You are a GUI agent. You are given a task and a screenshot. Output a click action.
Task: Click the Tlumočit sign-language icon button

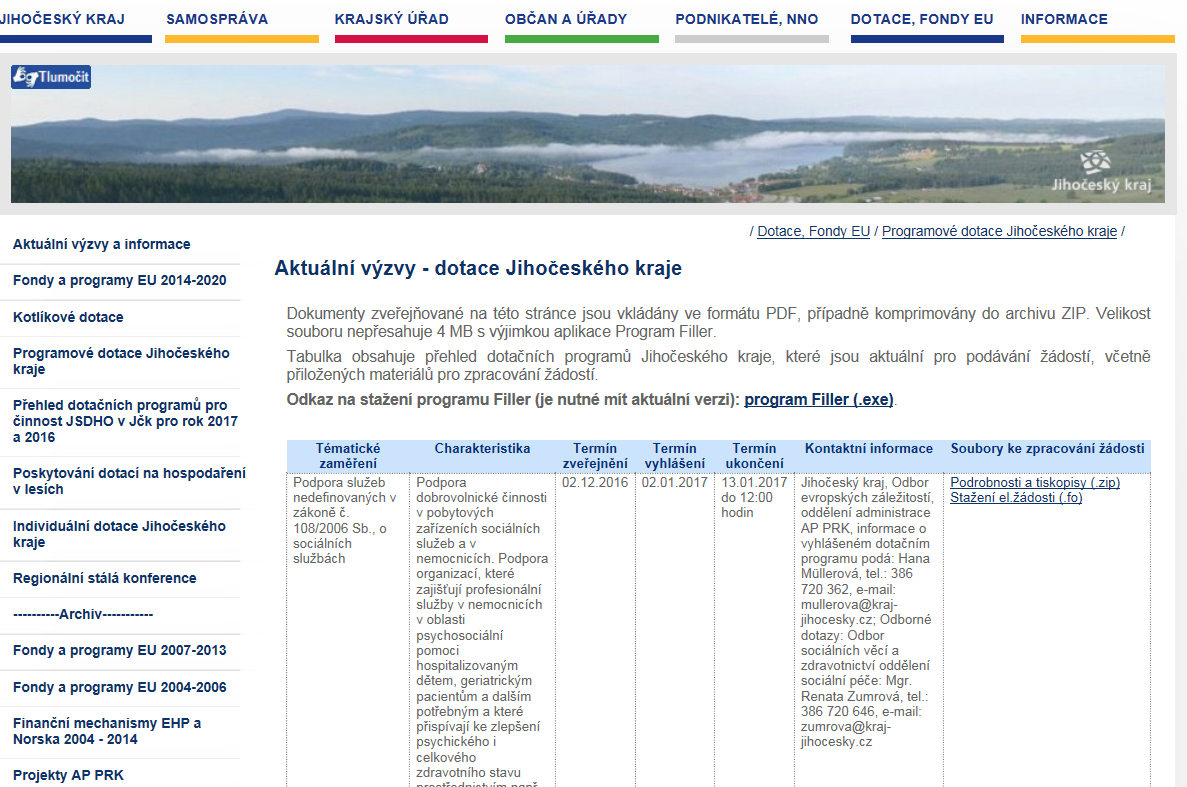(51, 76)
